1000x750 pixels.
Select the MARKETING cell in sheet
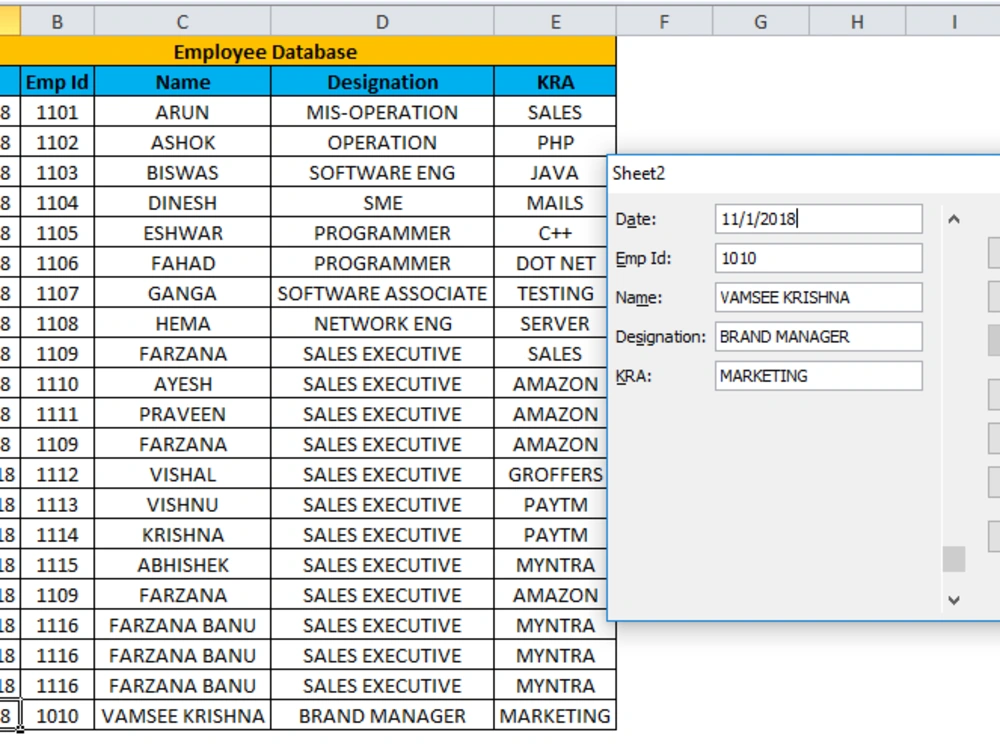555,716
